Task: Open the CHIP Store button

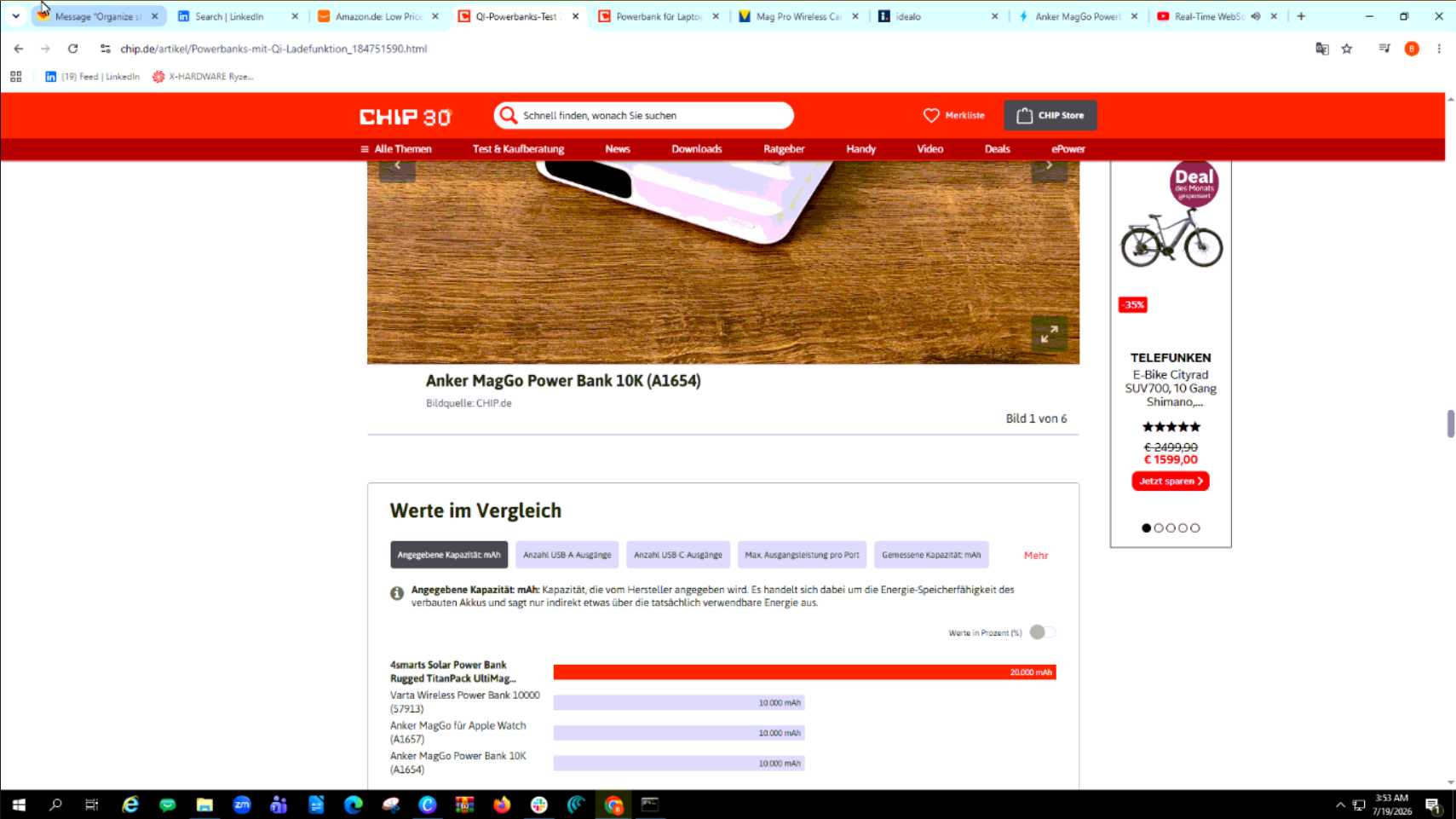Action: pyautogui.click(x=1050, y=115)
